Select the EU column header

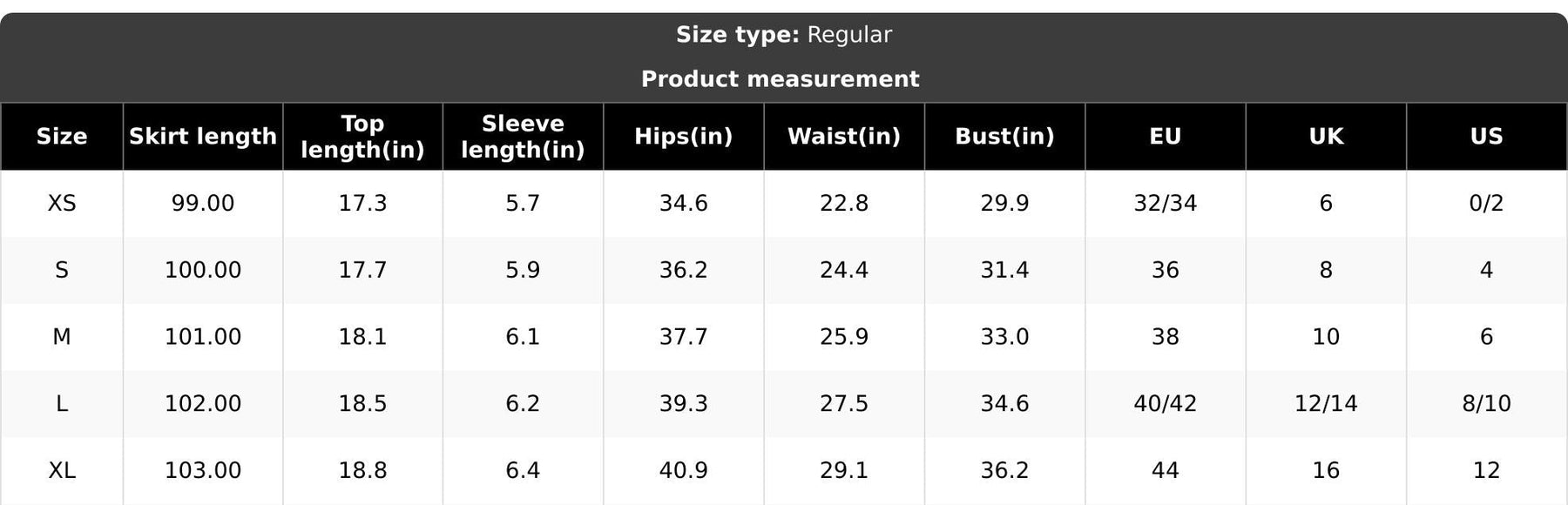point(1166,137)
